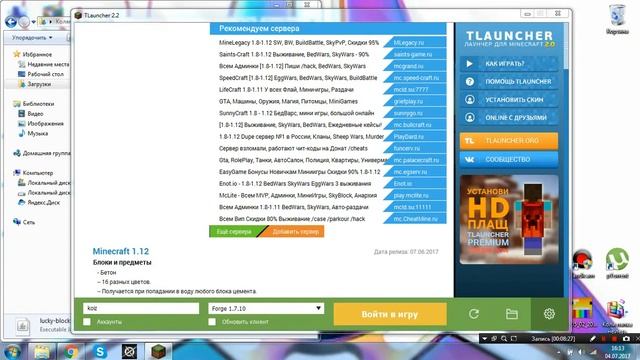Take a screenshot with the camera icon
The image size is (640, 360).
coord(627,339)
